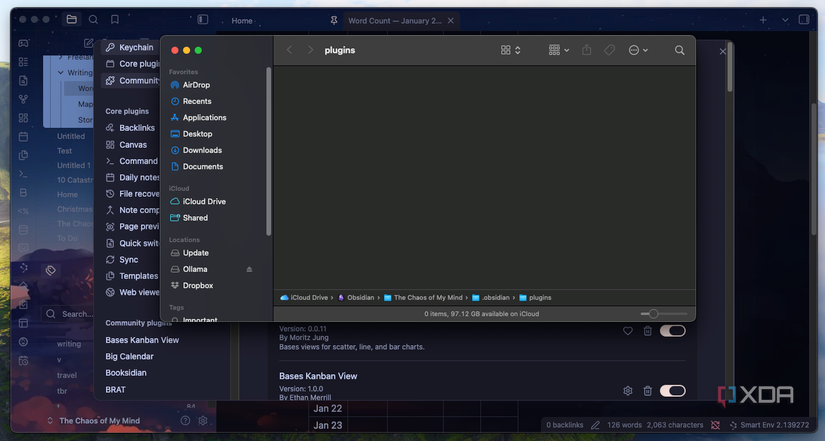825x441 pixels.
Task: Open Community plugins settings section
Action: (132, 81)
